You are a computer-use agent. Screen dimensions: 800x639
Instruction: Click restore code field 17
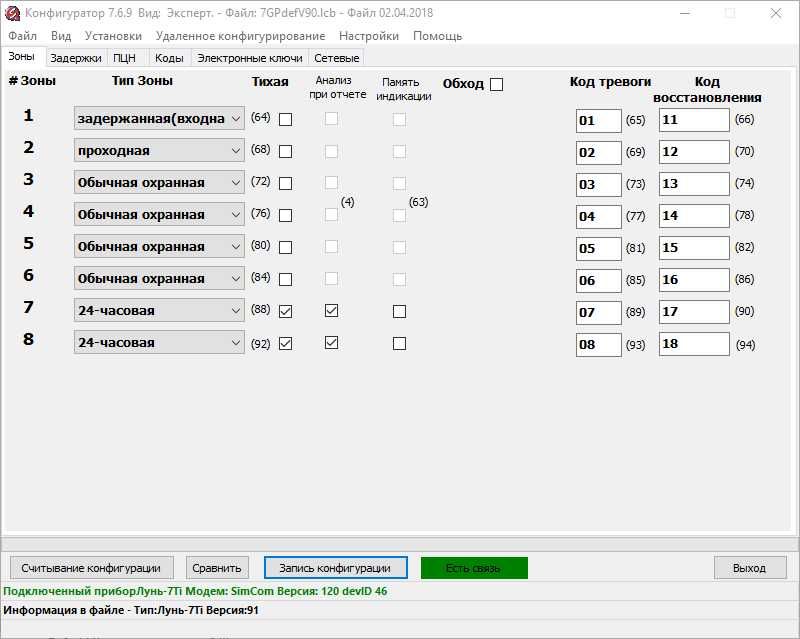coord(694,312)
